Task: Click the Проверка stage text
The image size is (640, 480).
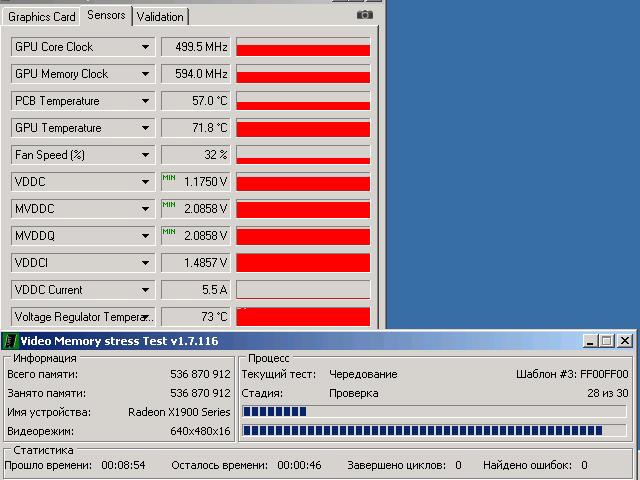Action: click(x=353, y=393)
